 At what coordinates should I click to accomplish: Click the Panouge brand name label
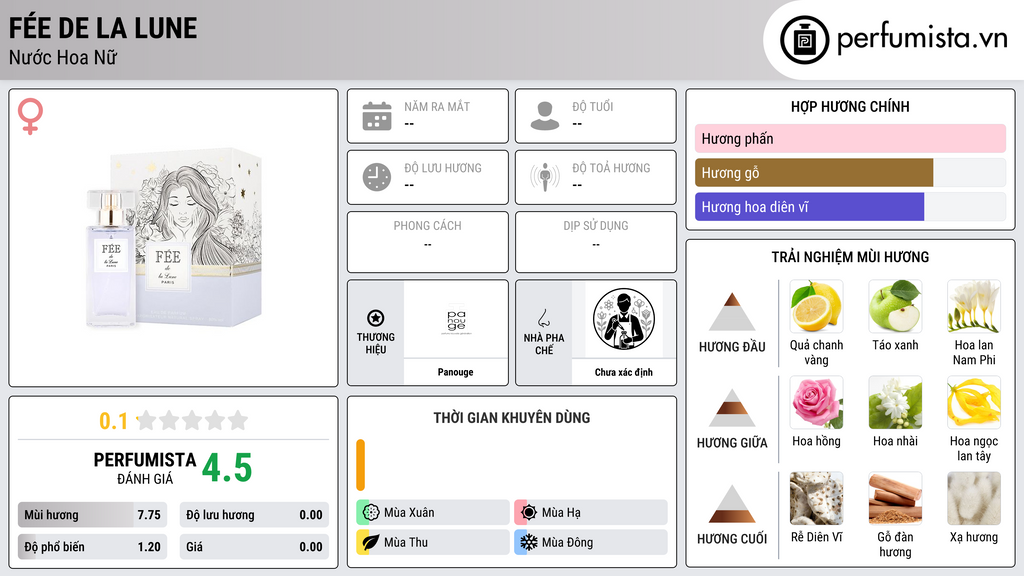pos(455,372)
